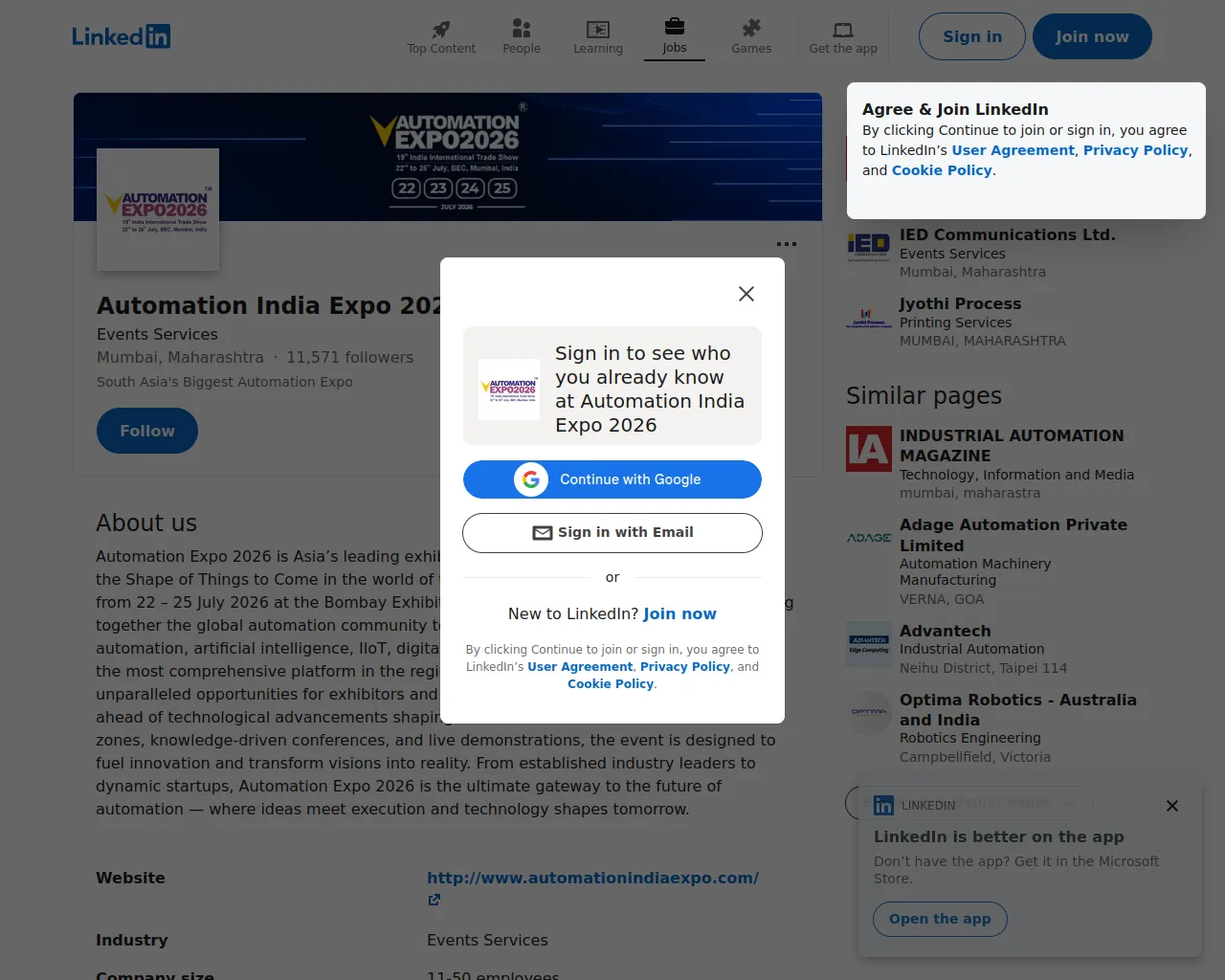Open Cookie Policy in Agree & Join panel
Image resolution: width=1225 pixels, height=980 pixels.
pyautogui.click(x=942, y=170)
